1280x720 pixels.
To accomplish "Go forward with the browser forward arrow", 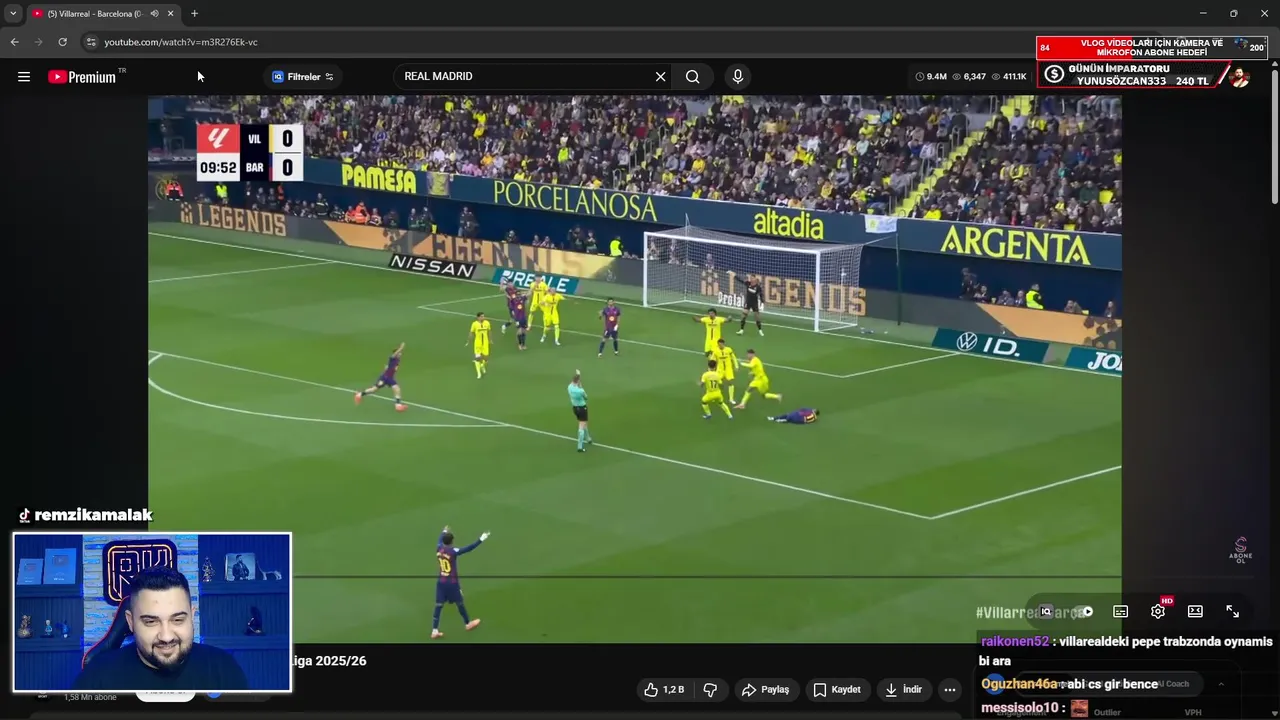I will 38,42.
